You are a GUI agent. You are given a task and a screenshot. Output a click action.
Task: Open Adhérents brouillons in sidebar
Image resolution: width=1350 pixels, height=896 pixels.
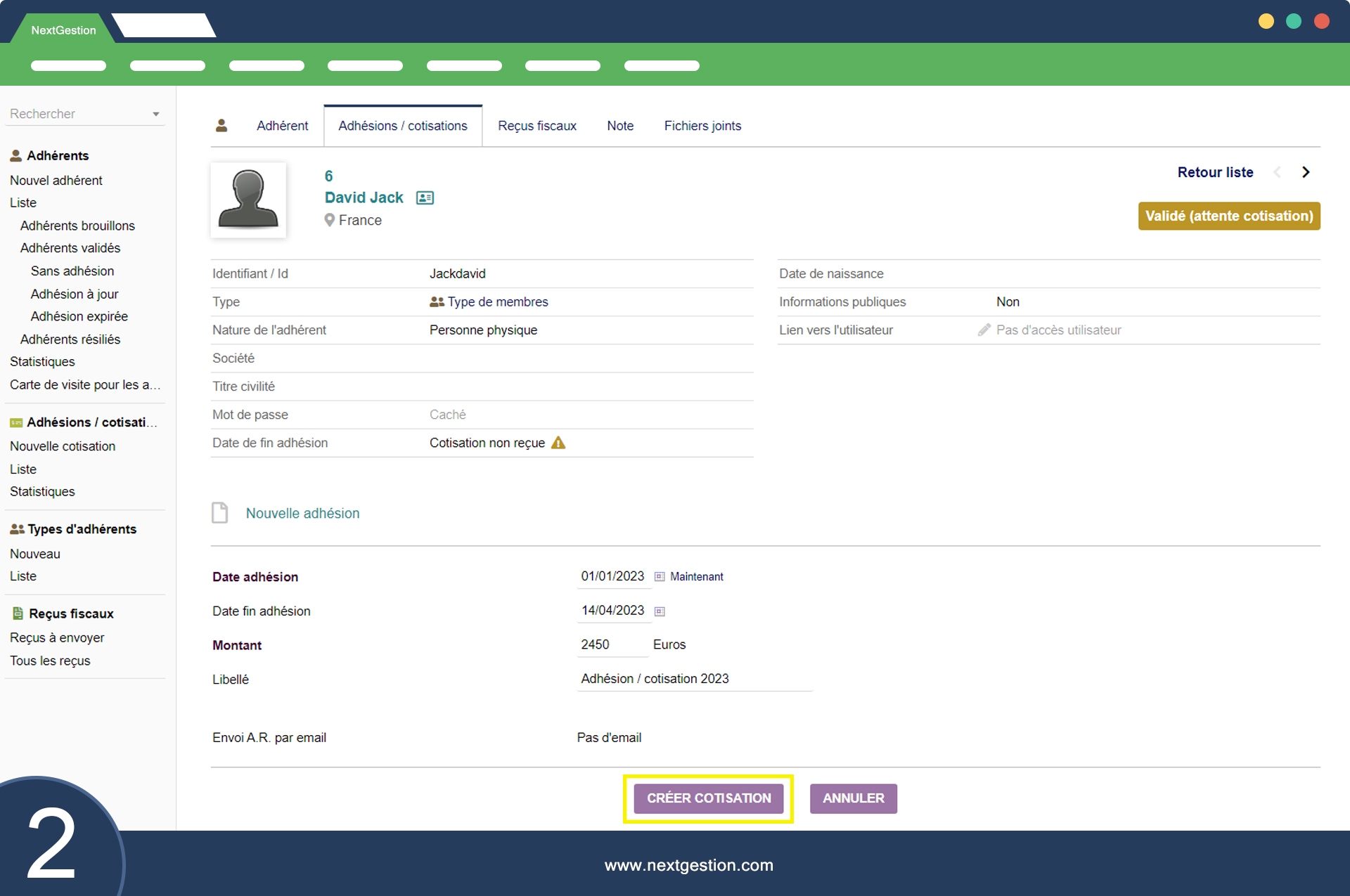pyautogui.click(x=77, y=226)
